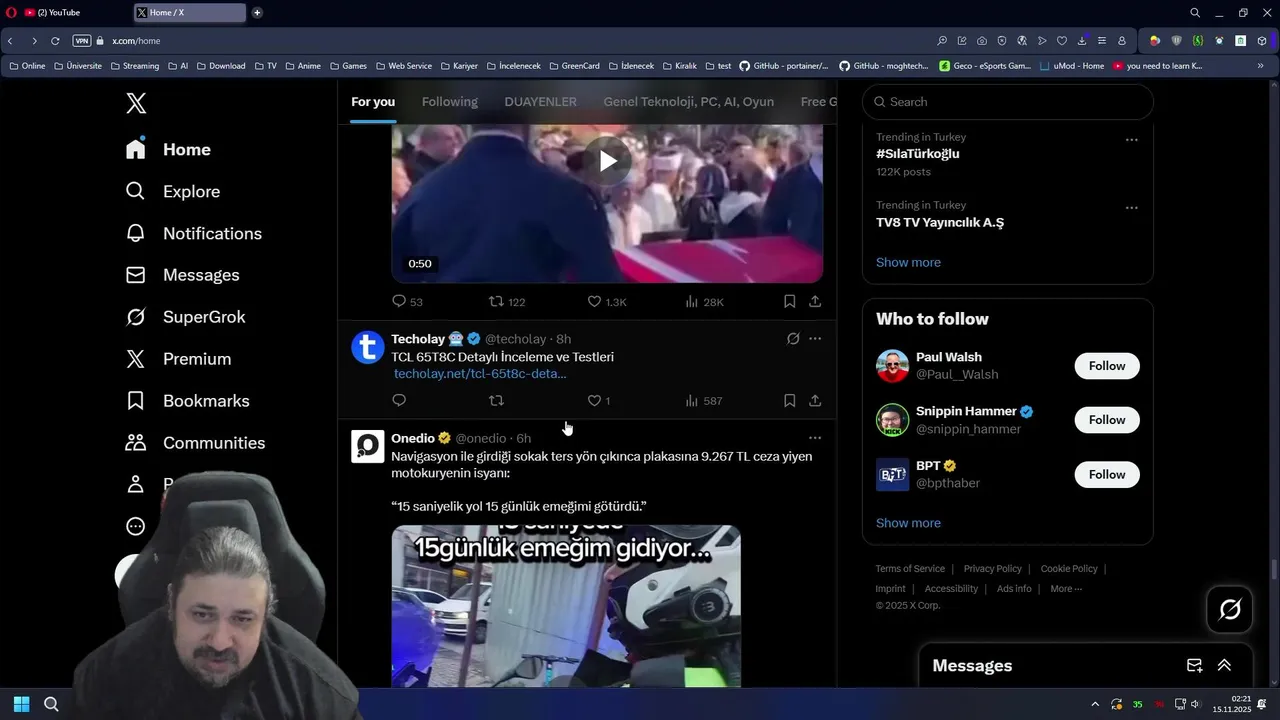The image size is (1280, 720).
Task: Bookmark the video post
Action: point(789,301)
